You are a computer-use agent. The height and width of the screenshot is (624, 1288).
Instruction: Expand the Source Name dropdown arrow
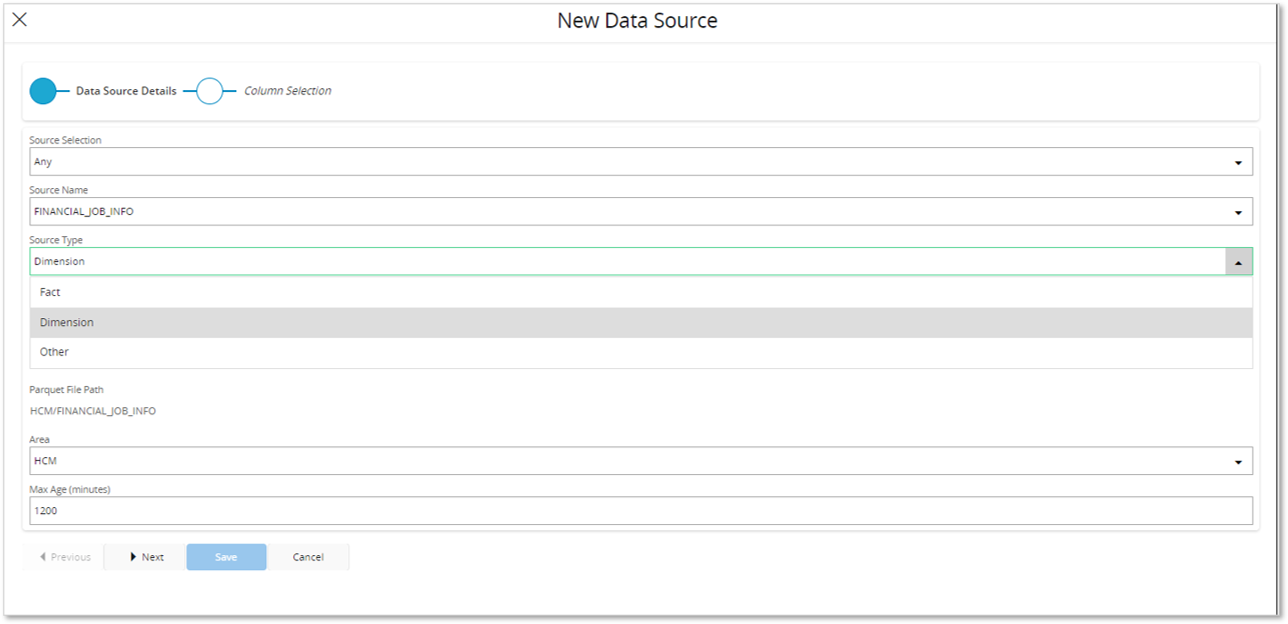pos(1238,212)
